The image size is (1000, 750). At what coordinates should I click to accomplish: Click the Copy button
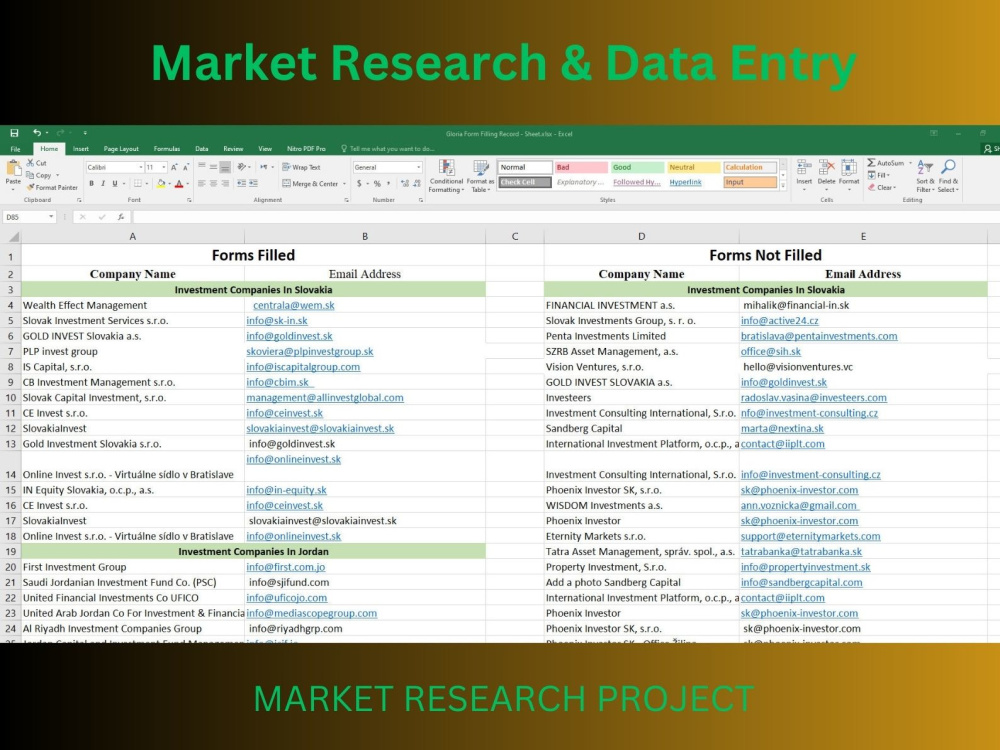click(39, 175)
